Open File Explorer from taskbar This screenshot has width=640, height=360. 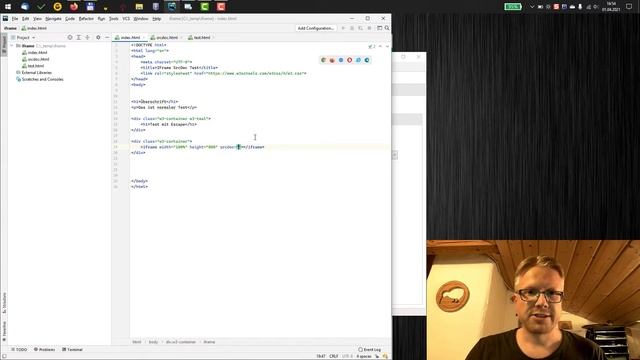pos(139,7)
